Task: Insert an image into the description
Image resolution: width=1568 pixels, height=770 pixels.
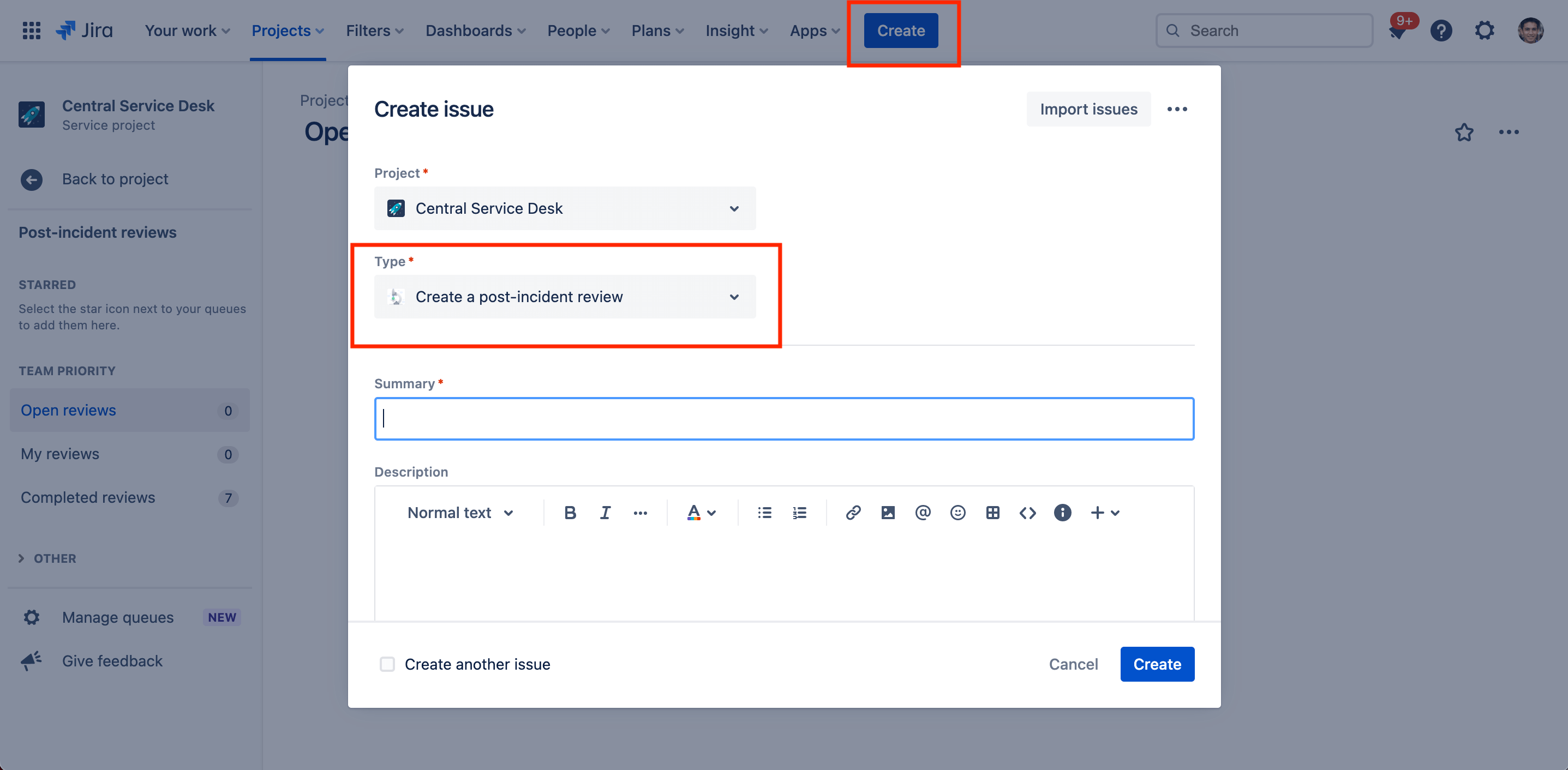Action: [888, 512]
